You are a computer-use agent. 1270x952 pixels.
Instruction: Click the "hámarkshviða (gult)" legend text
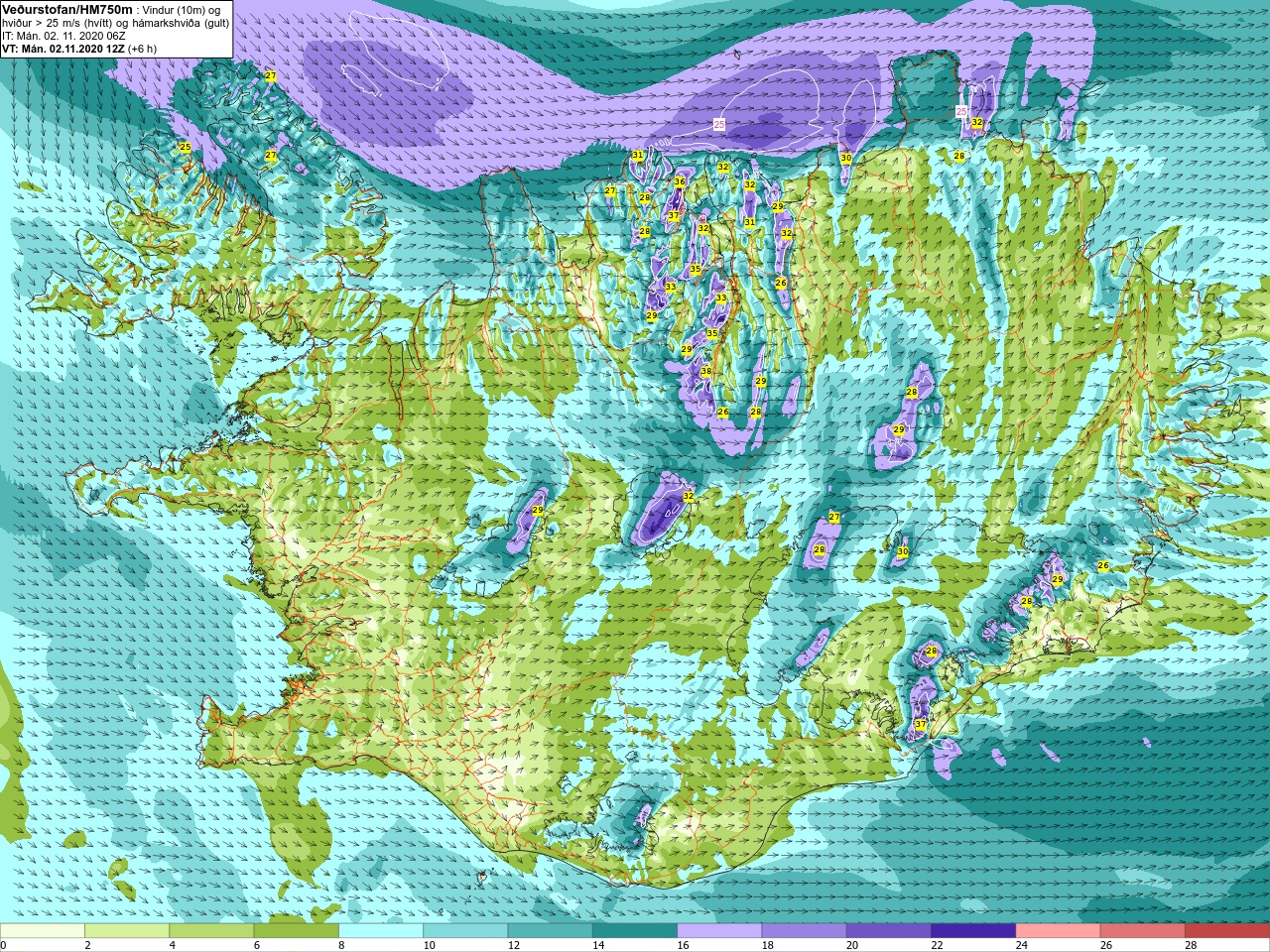tap(182, 23)
